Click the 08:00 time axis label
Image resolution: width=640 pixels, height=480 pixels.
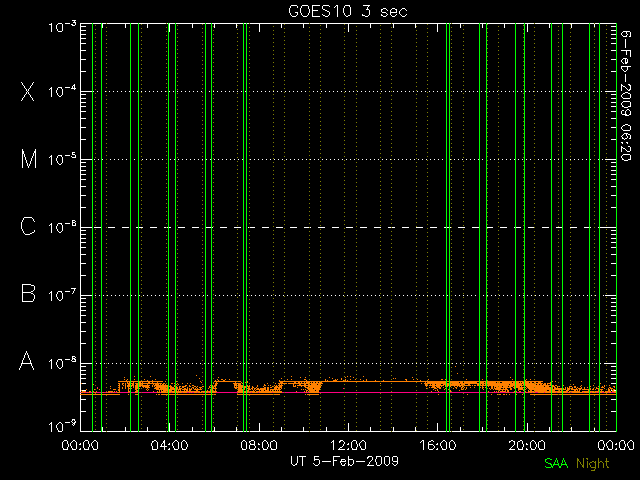(x=259, y=445)
